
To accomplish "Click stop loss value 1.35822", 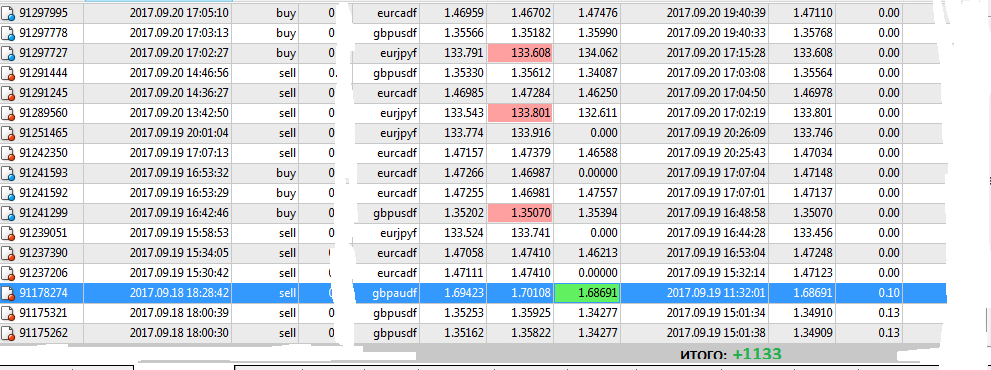I will point(531,333).
